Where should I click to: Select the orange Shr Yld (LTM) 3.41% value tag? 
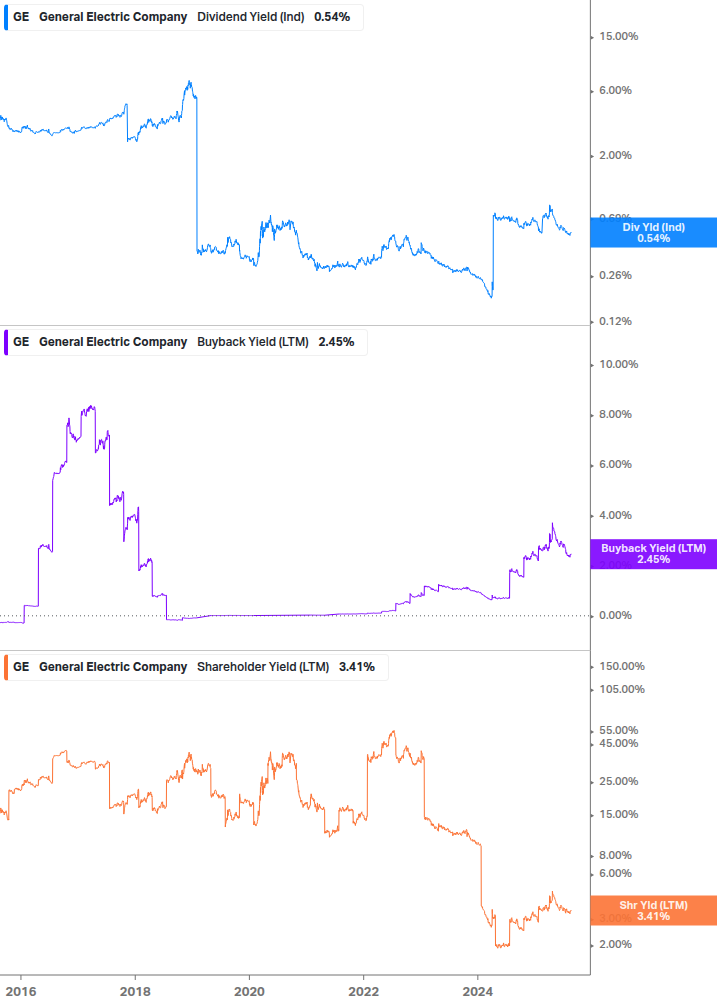pyautogui.click(x=654, y=911)
